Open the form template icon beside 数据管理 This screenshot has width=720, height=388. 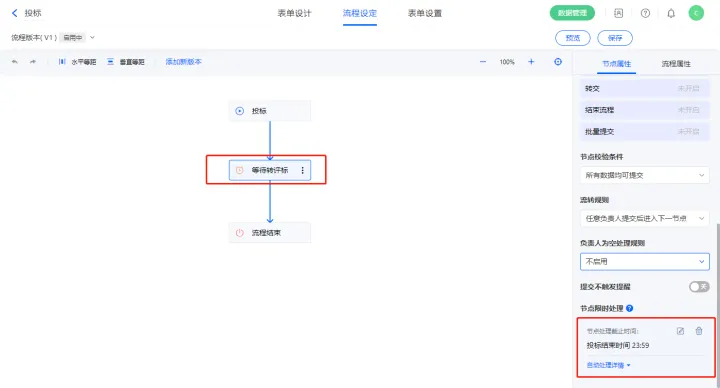point(619,13)
